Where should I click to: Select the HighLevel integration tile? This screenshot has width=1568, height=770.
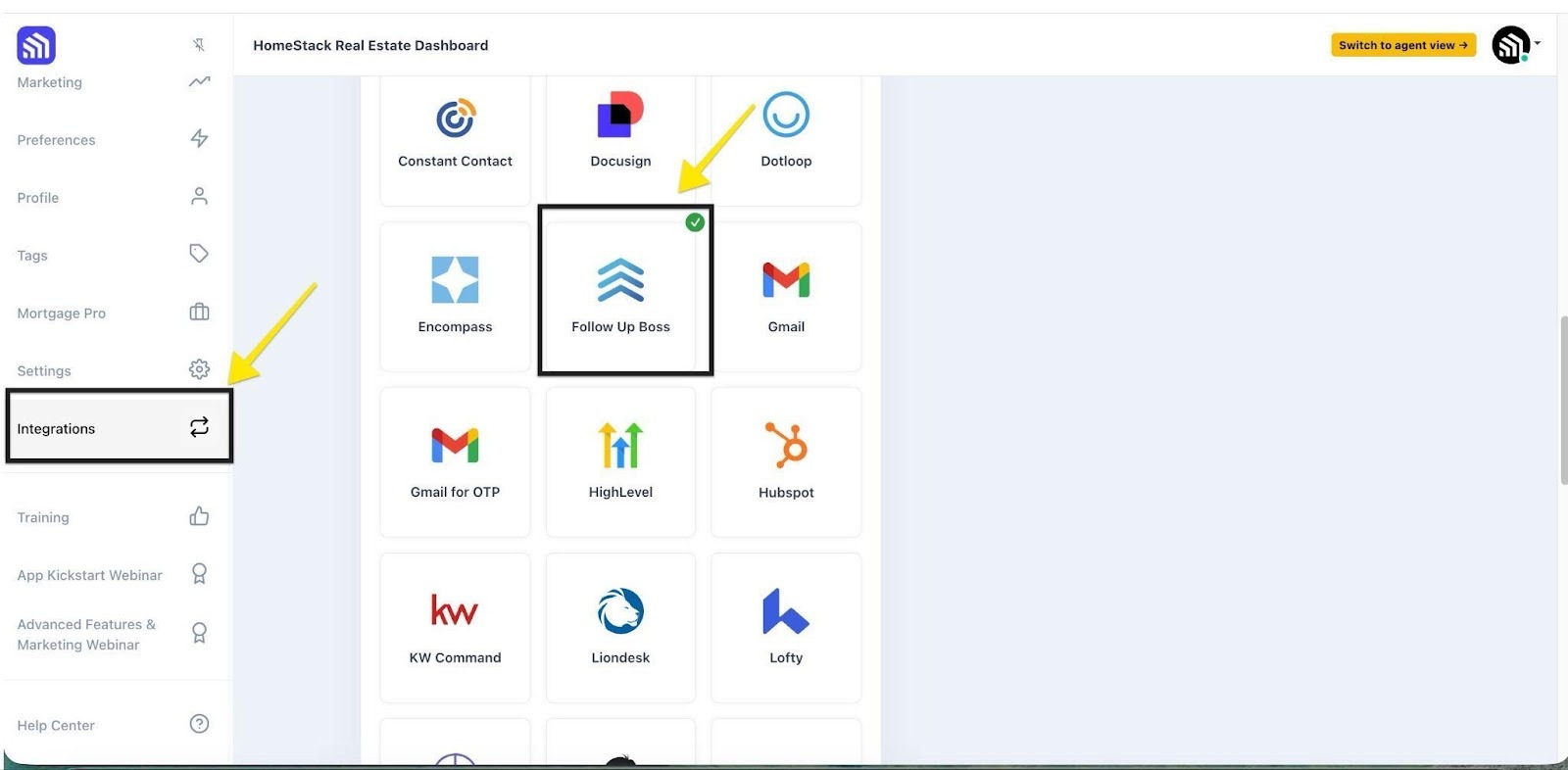pos(620,460)
